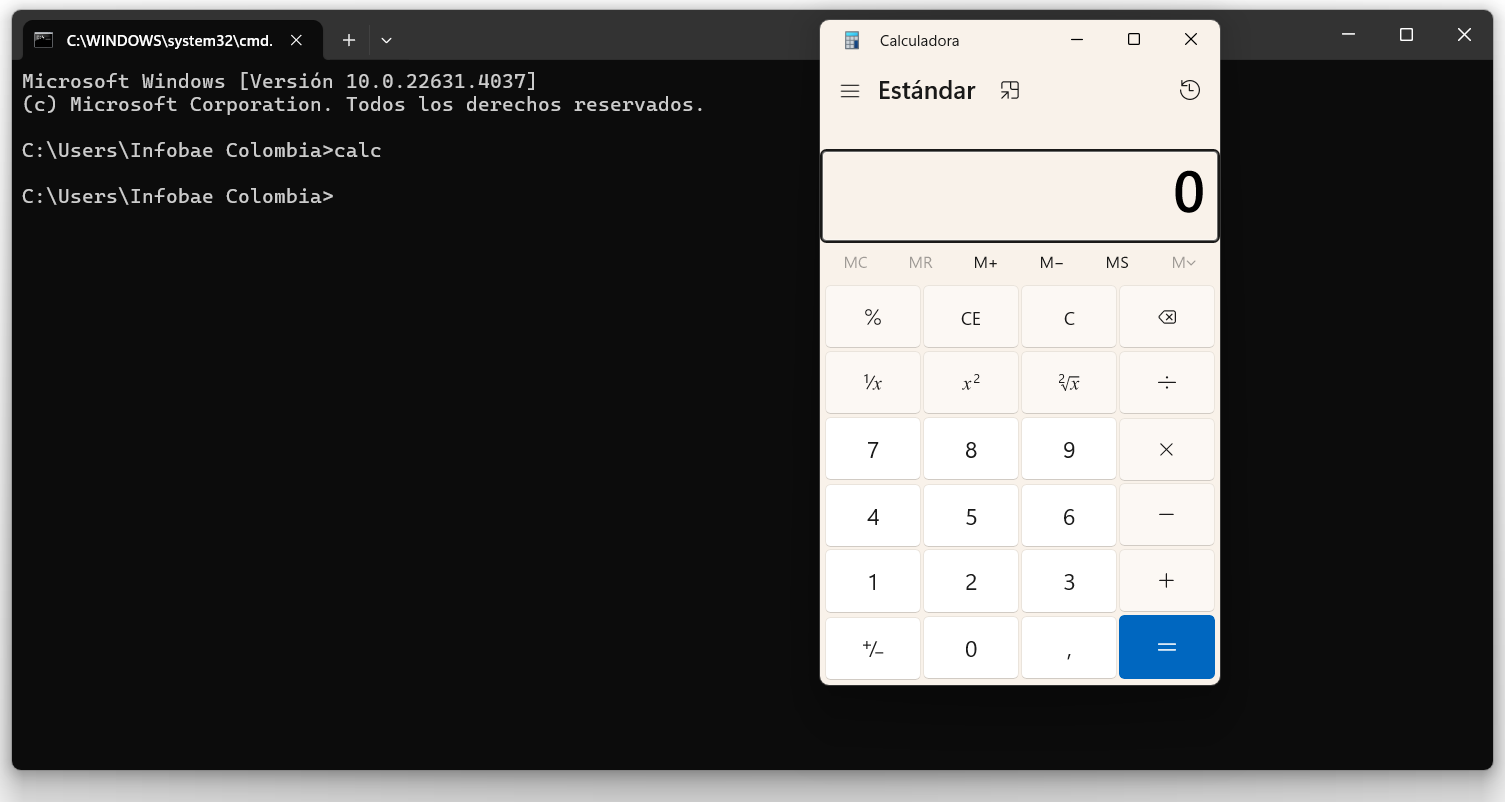Click the MS memory store button
The height and width of the screenshot is (802, 1505).
pyautogui.click(x=1117, y=263)
